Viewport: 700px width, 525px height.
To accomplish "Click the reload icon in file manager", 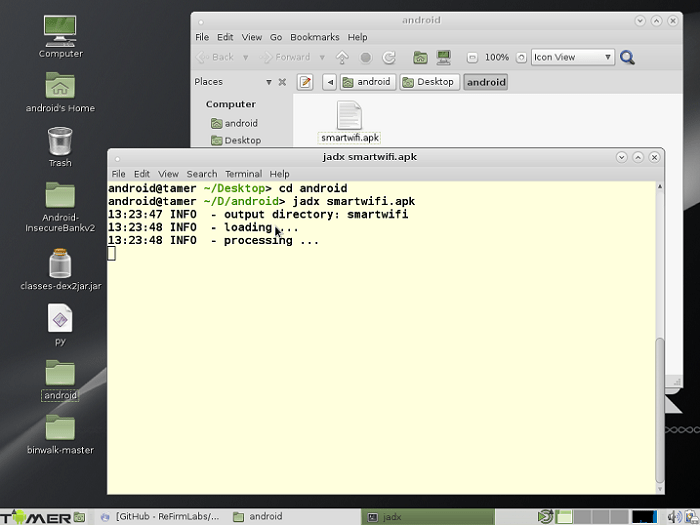I will [389, 58].
